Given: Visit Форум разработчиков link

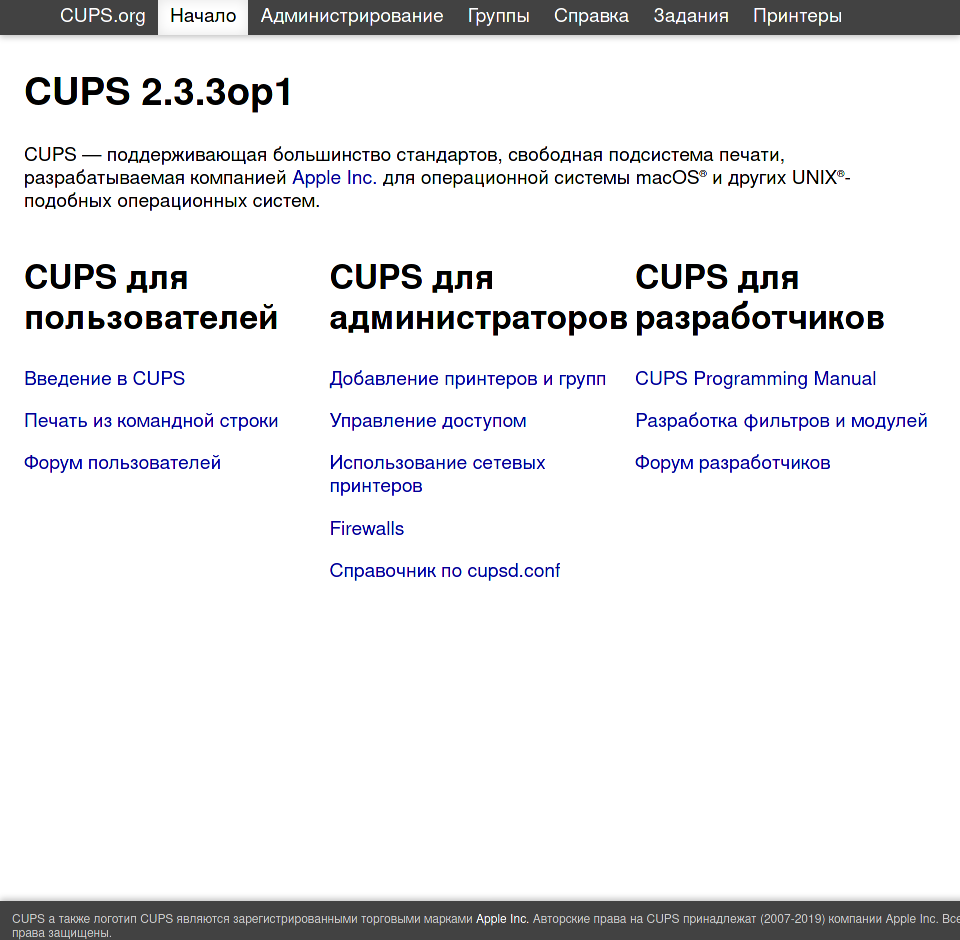Looking at the screenshot, I should (732, 463).
